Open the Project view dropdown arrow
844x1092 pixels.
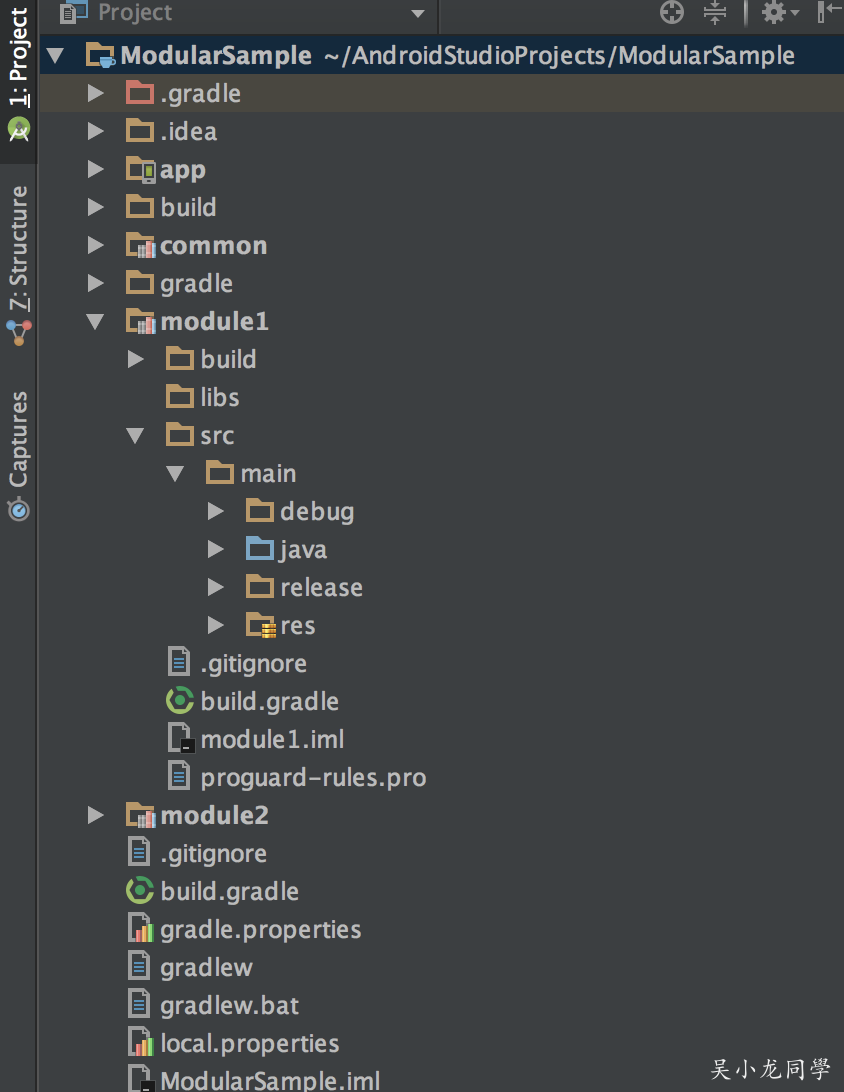(418, 13)
